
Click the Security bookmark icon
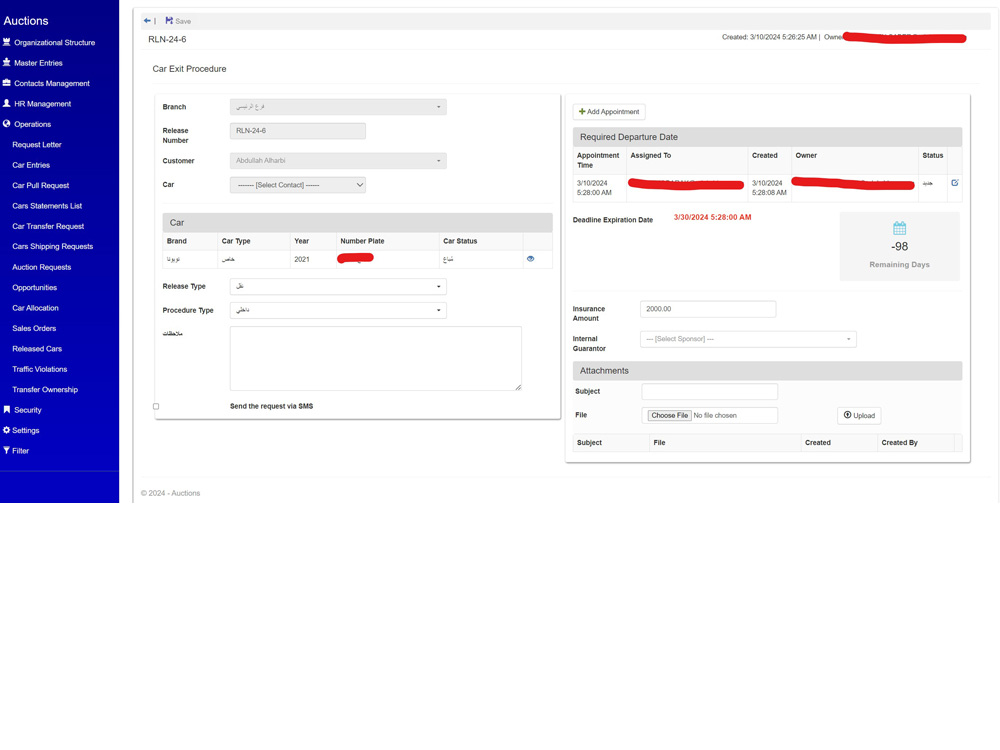pyautogui.click(x=6, y=409)
